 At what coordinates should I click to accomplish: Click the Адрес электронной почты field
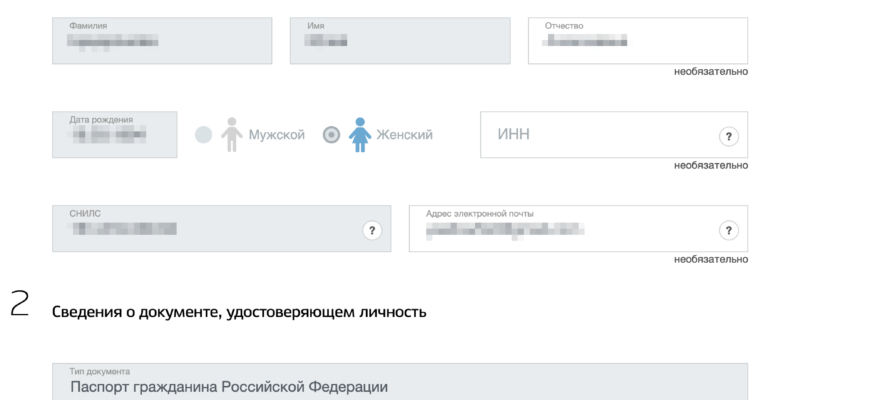point(578,229)
